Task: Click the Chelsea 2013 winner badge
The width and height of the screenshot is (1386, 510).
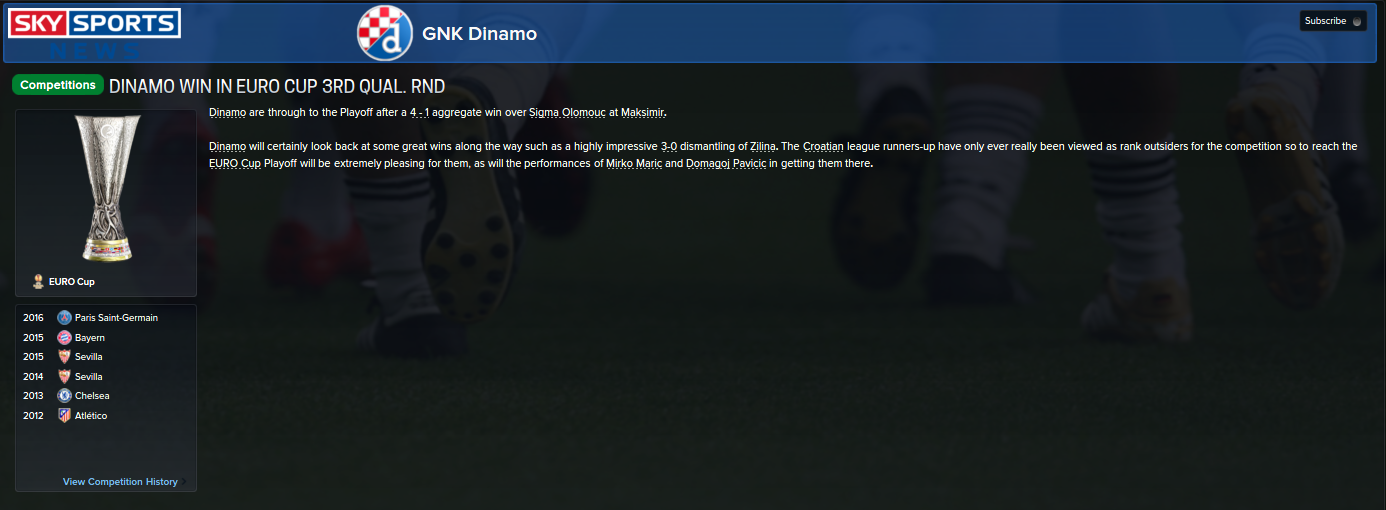Action: pos(65,396)
